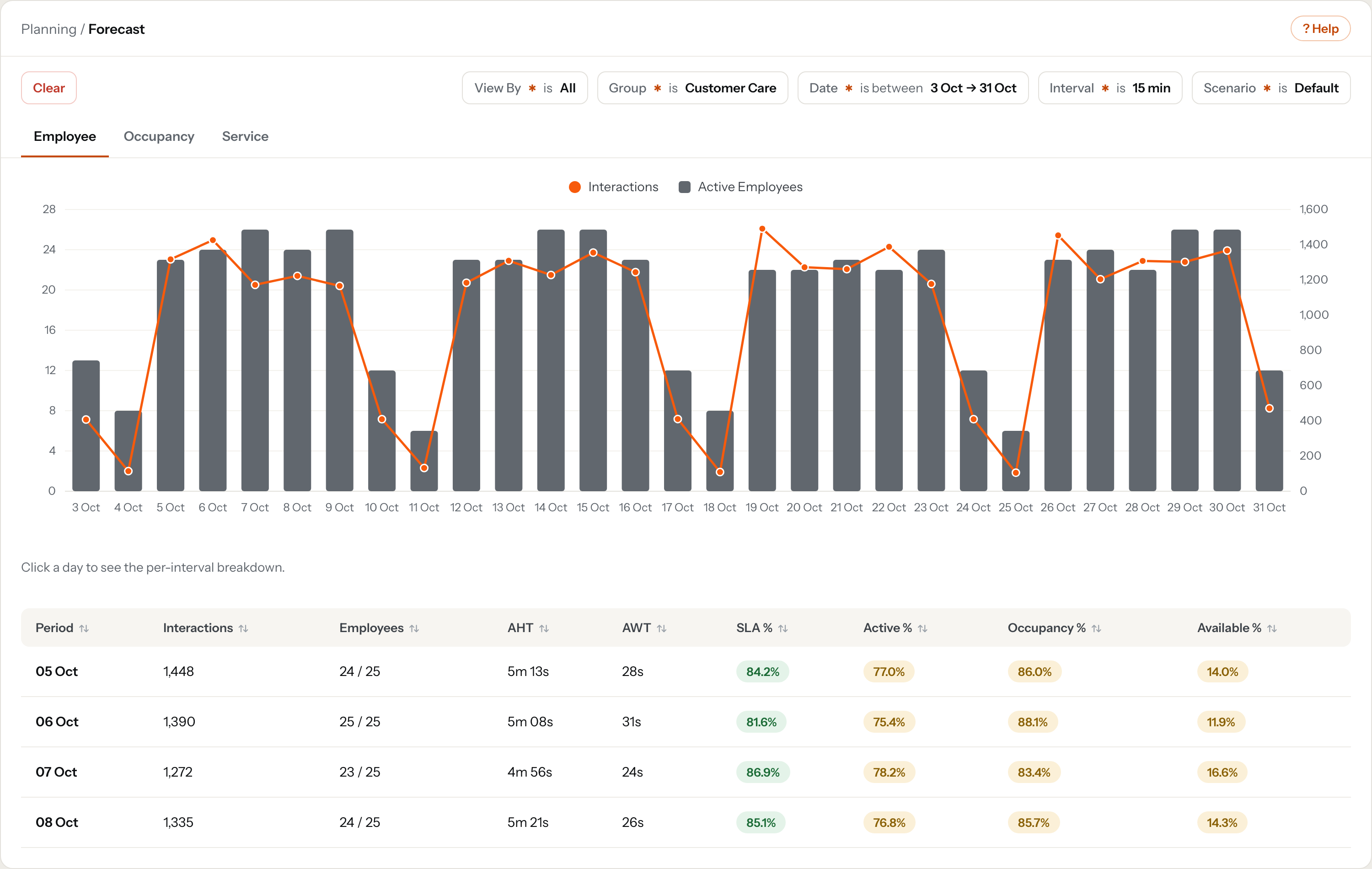Open the Help button
The height and width of the screenshot is (869, 1372).
pos(1320,28)
